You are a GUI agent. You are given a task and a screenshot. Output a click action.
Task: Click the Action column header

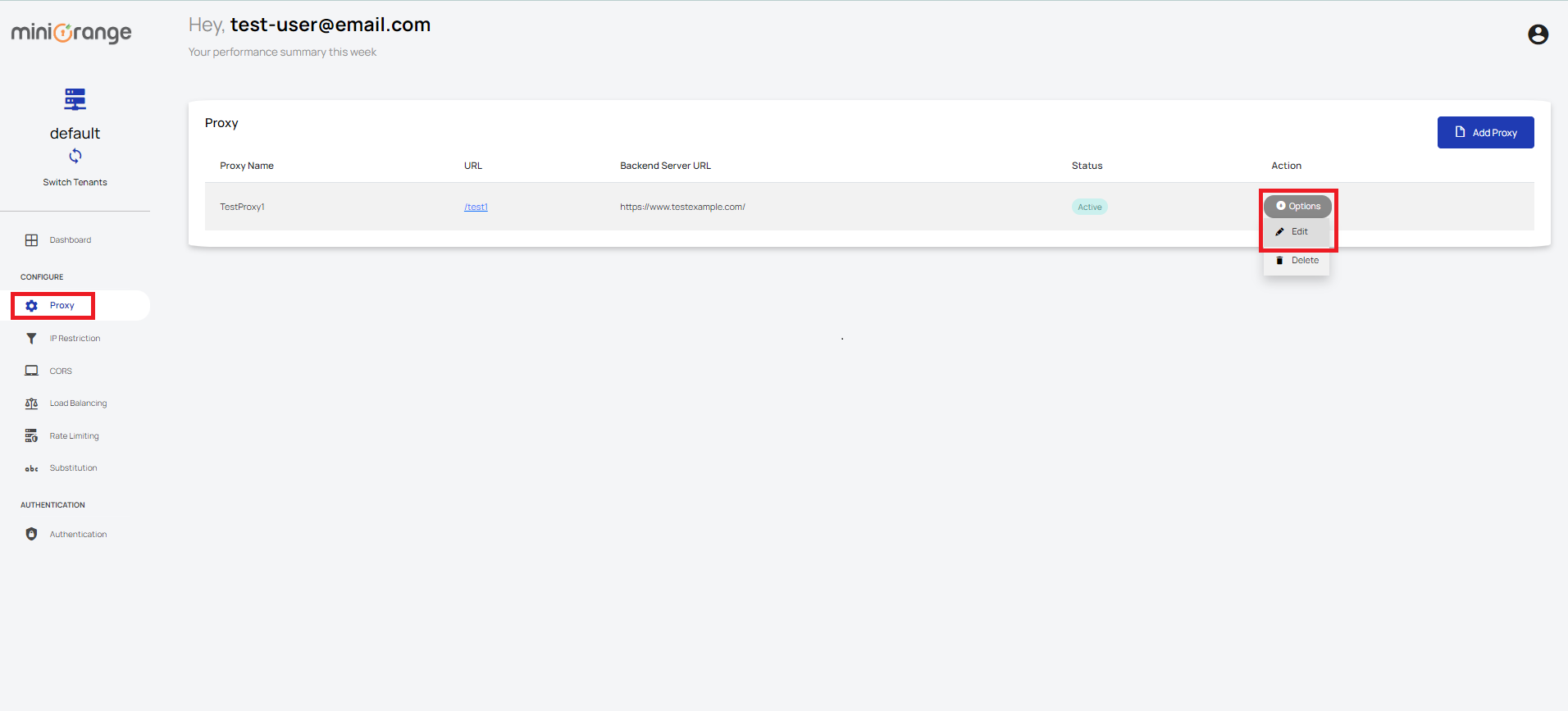pos(1286,166)
